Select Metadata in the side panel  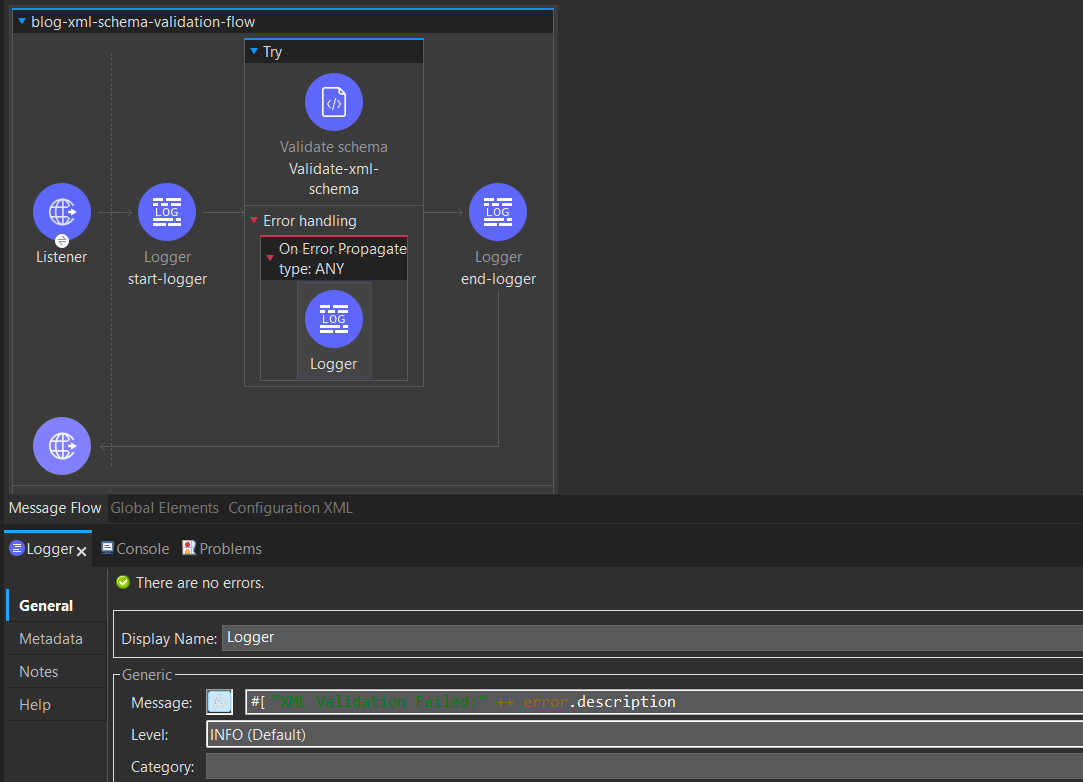51,638
